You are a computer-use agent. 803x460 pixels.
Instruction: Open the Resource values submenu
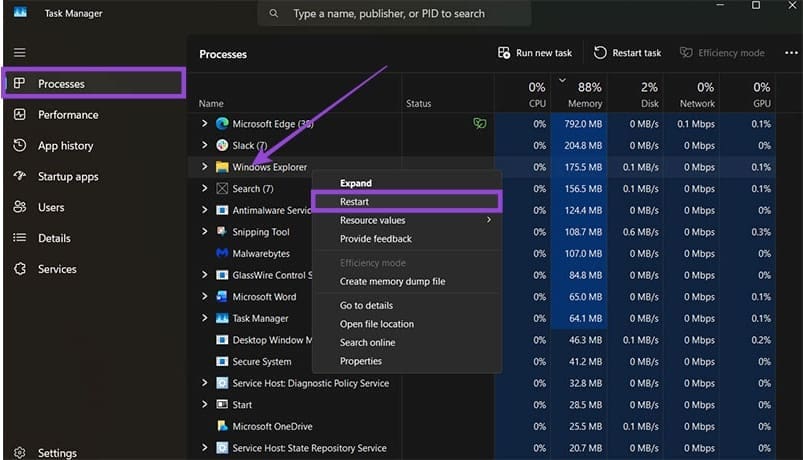click(407, 220)
